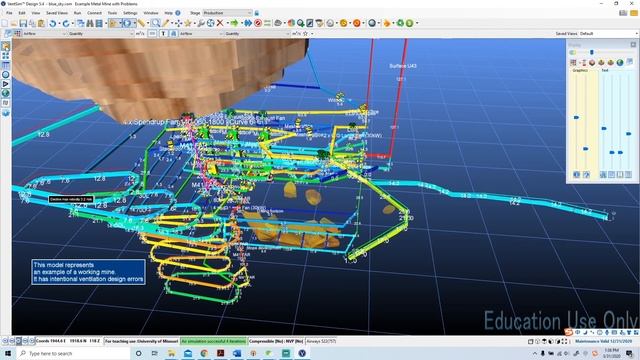Click the dark globe toolbar icon
This screenshot has width=640, height=360.
coord(372,23)
